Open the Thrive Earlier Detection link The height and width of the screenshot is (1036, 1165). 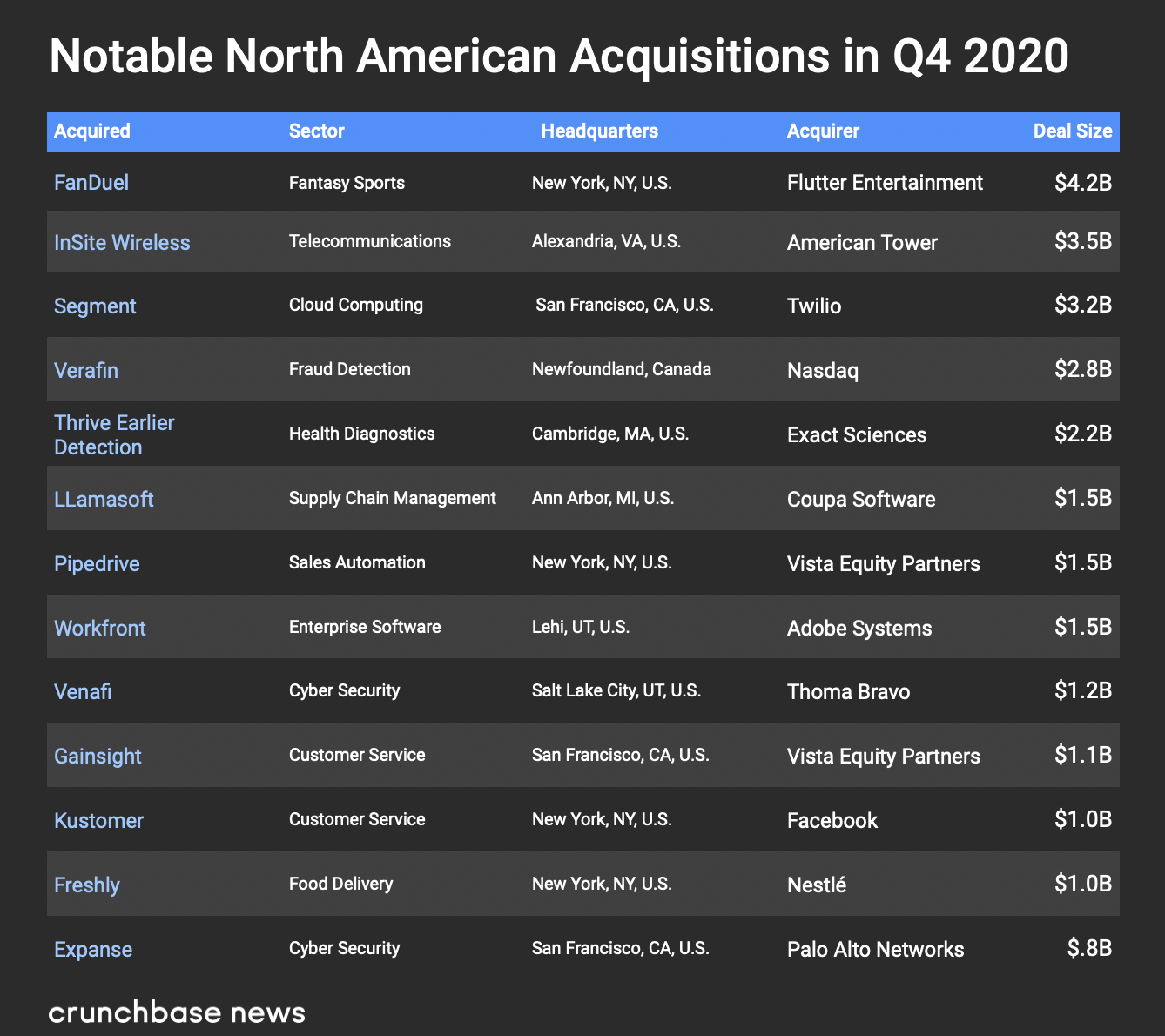pyautogui.click(x=114, y=435)
